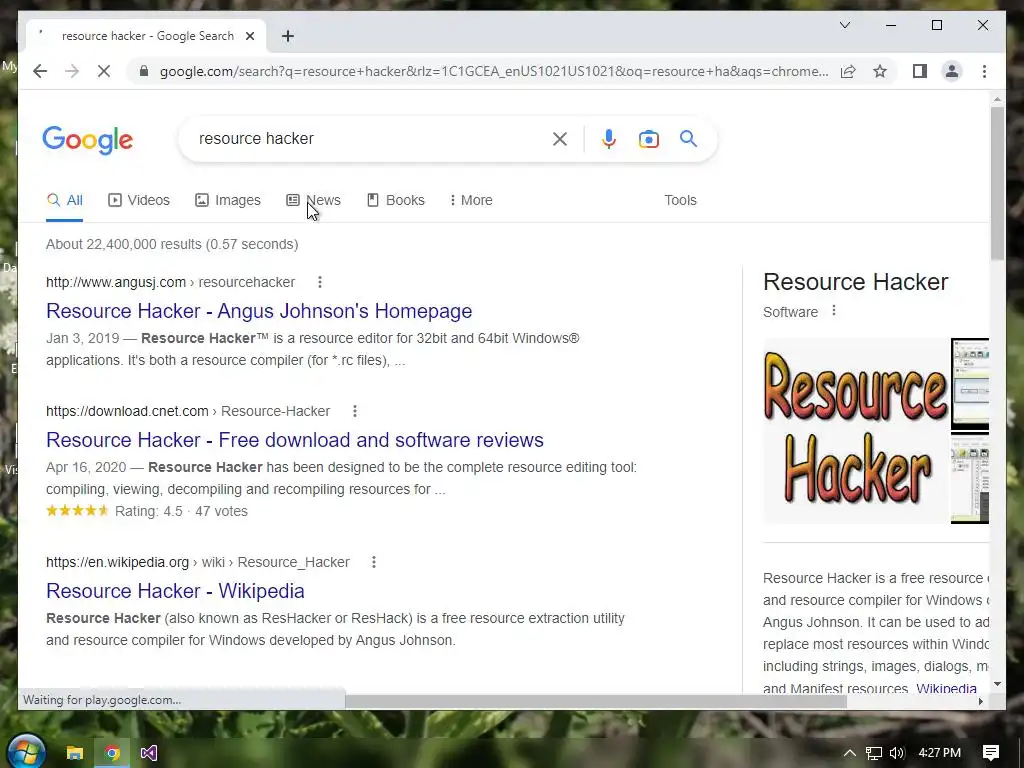Click the address bar URL
1024x768 pixels.
pyautogui.click(x=494, y=71)
